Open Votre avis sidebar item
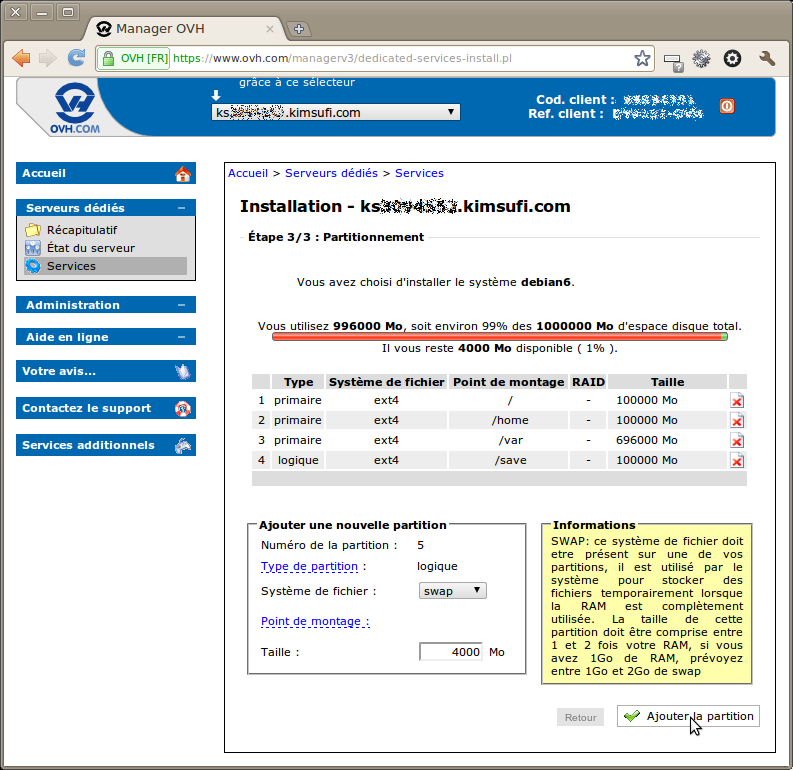 point(106,371)
